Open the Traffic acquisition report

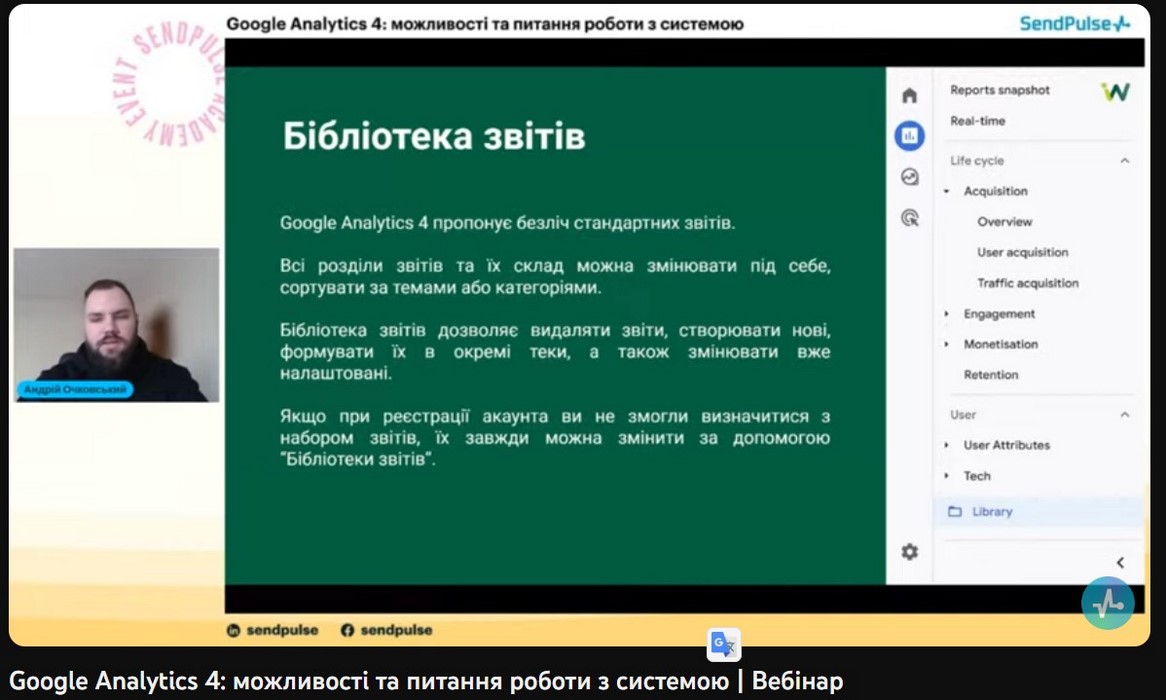coord(1028,284)
